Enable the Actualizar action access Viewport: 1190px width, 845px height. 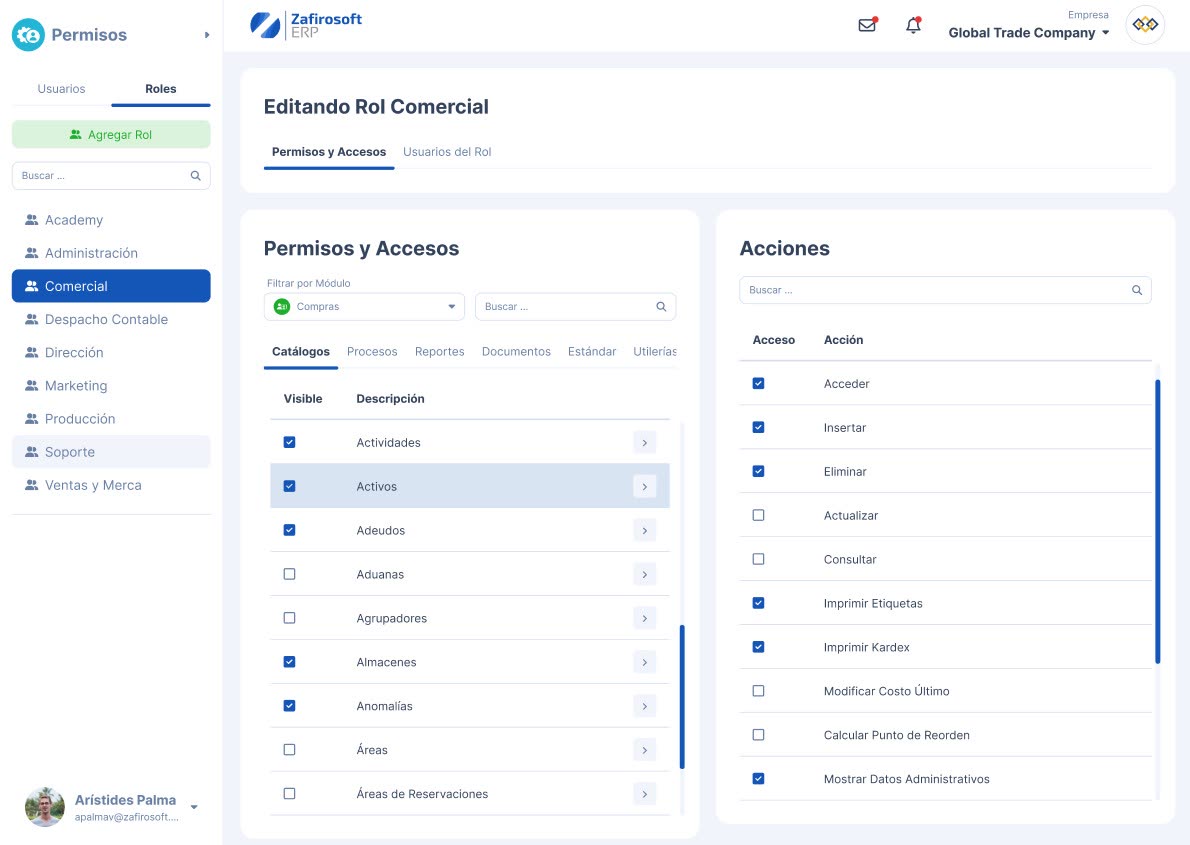758,516
